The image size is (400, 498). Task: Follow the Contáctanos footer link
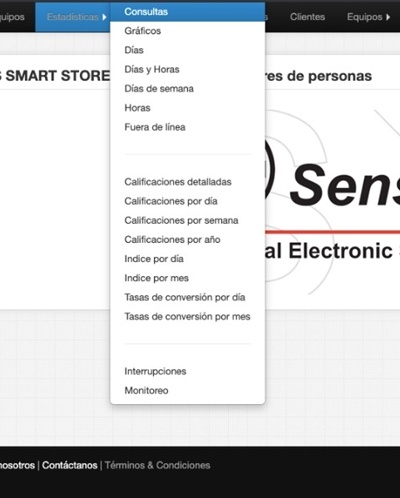(x=70, y=465)
